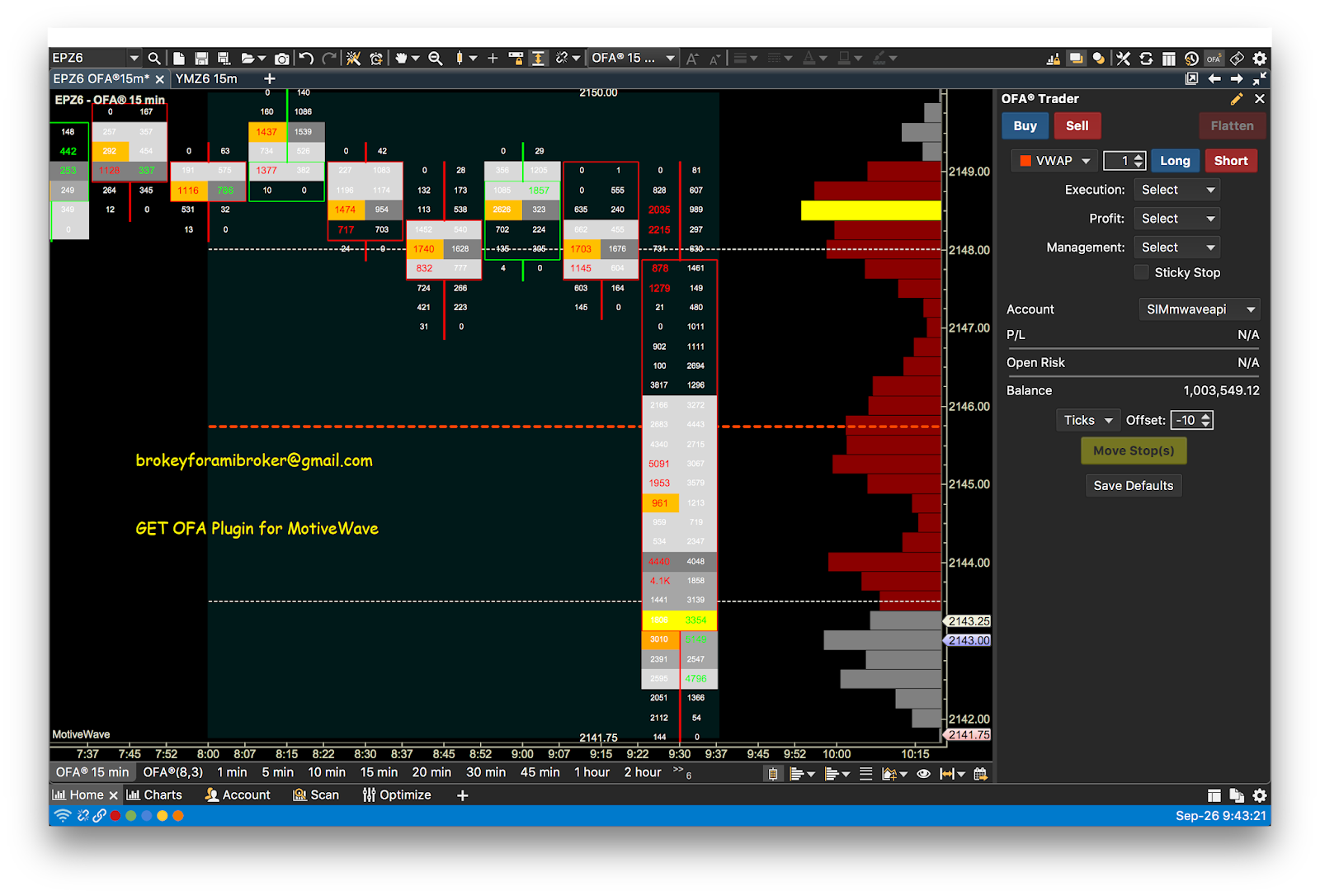Click the right arrow navigation icon
Image resolution: width=1320 pixels, height=896 pixels.
(x=1237, y=78)
